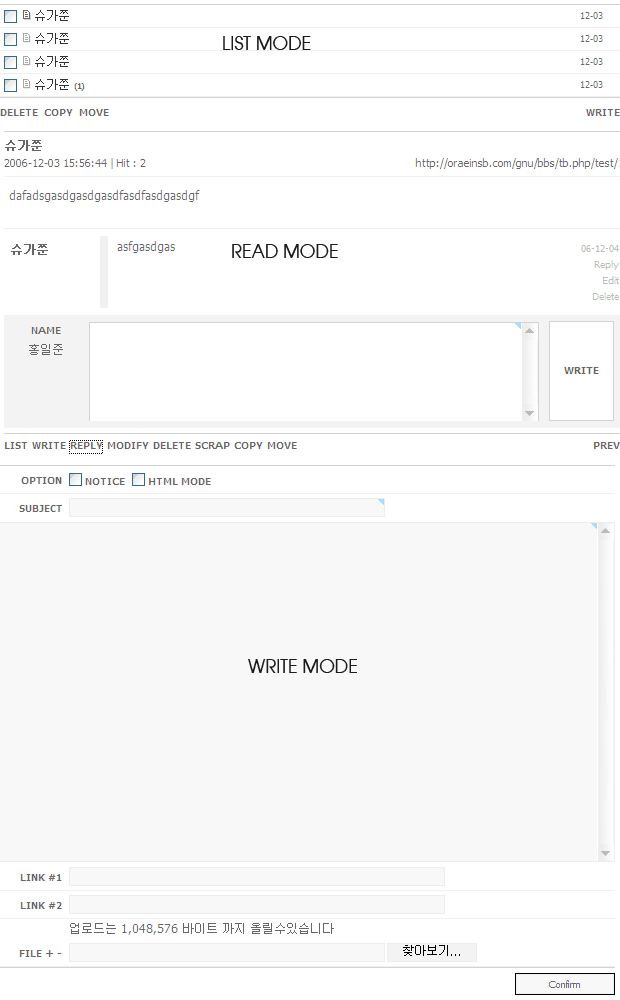The height and width of the screenshot is (1000, 620).
Task: Open the 슈가쭌 (1) post document icon
Action: point(27,84)
